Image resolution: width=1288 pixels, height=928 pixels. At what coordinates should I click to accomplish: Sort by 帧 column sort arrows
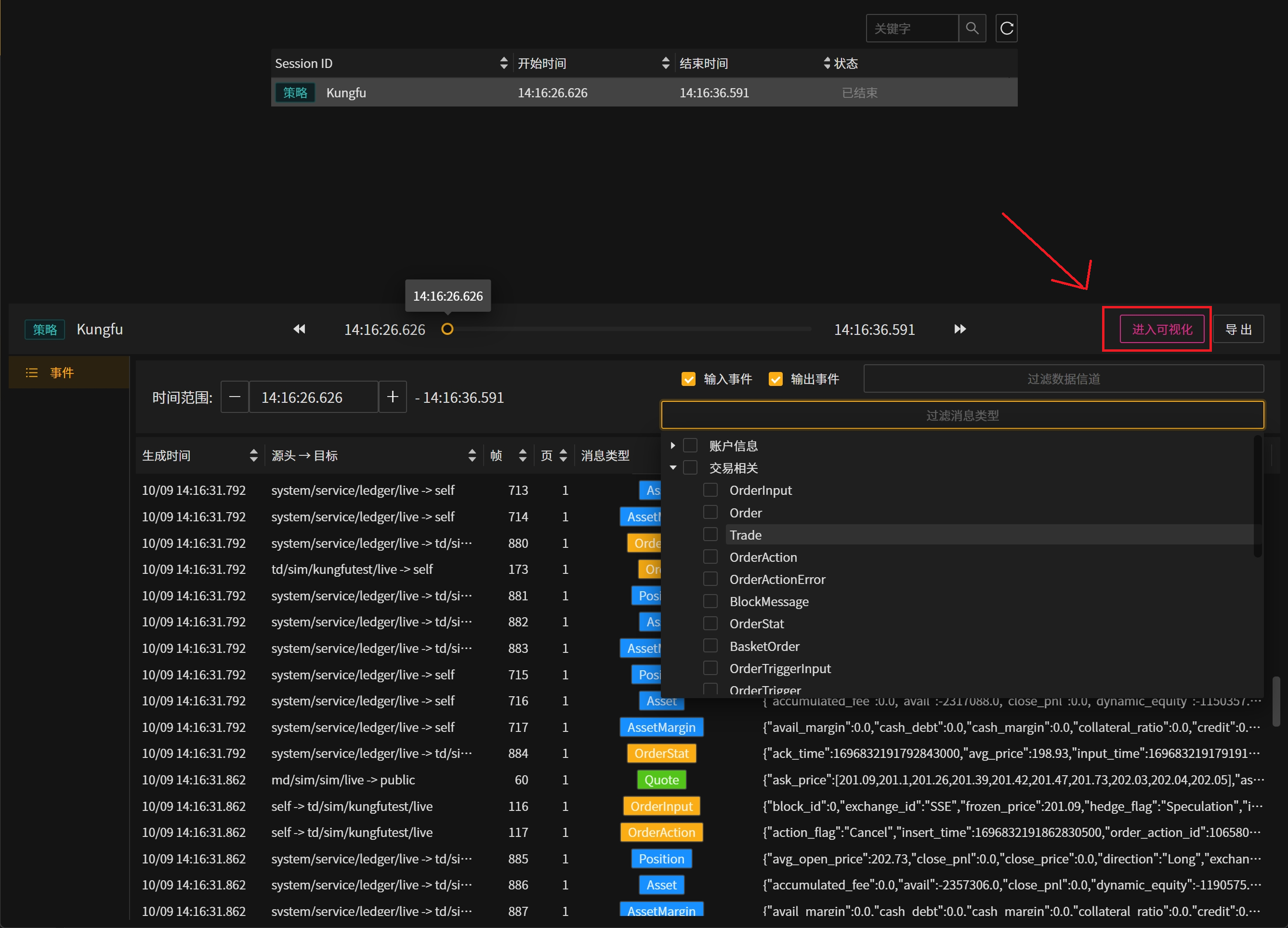pos(523,455)
